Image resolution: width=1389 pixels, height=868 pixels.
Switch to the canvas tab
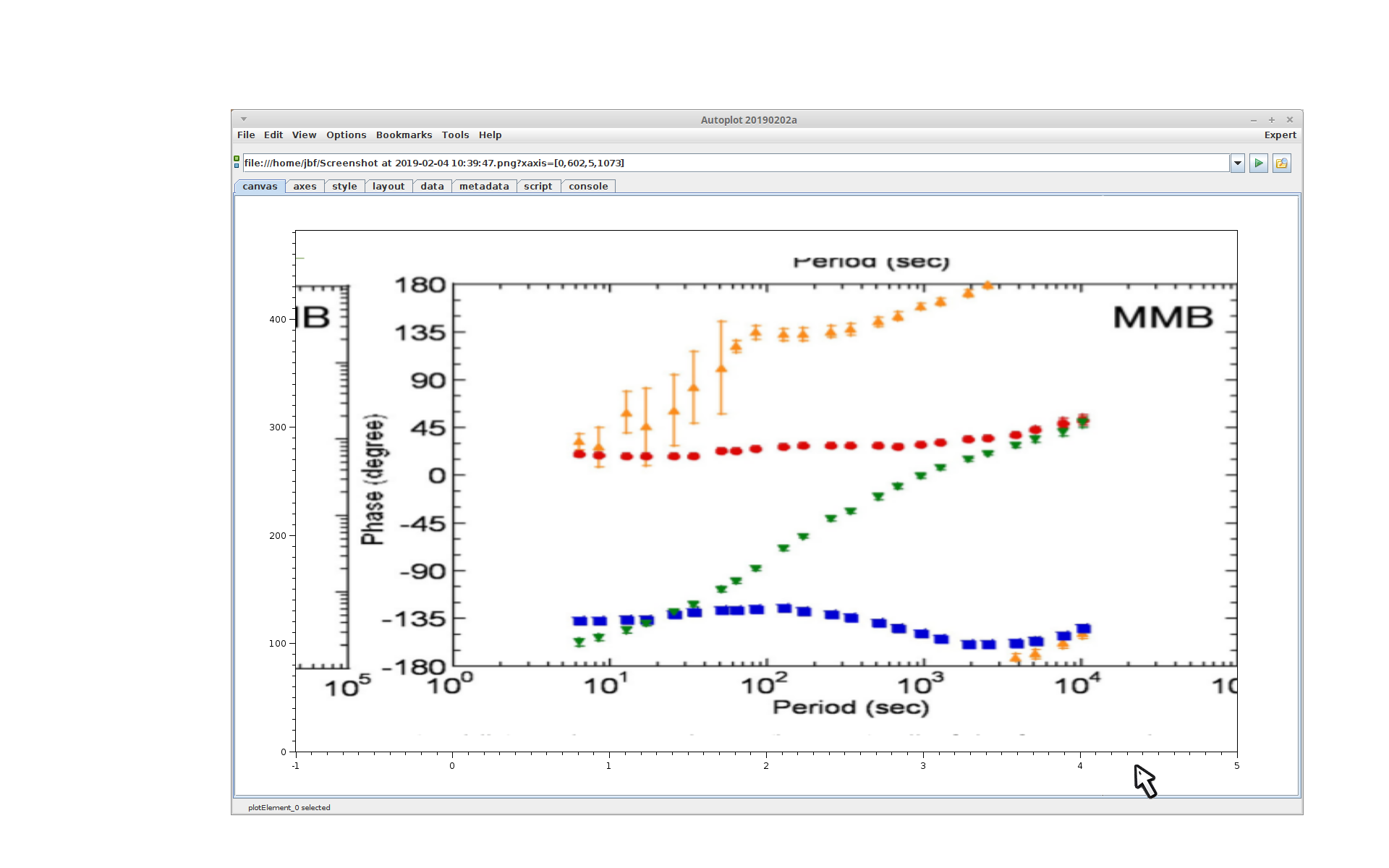tap(260, 187)
